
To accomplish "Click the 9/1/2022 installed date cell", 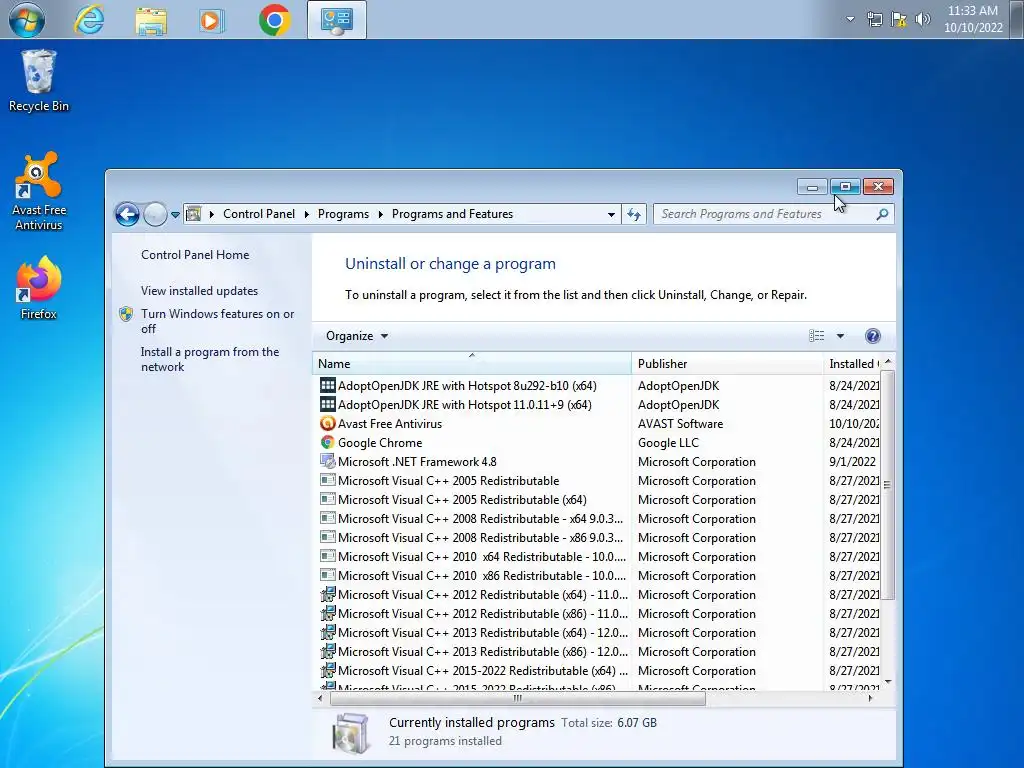I will point(852,461).
